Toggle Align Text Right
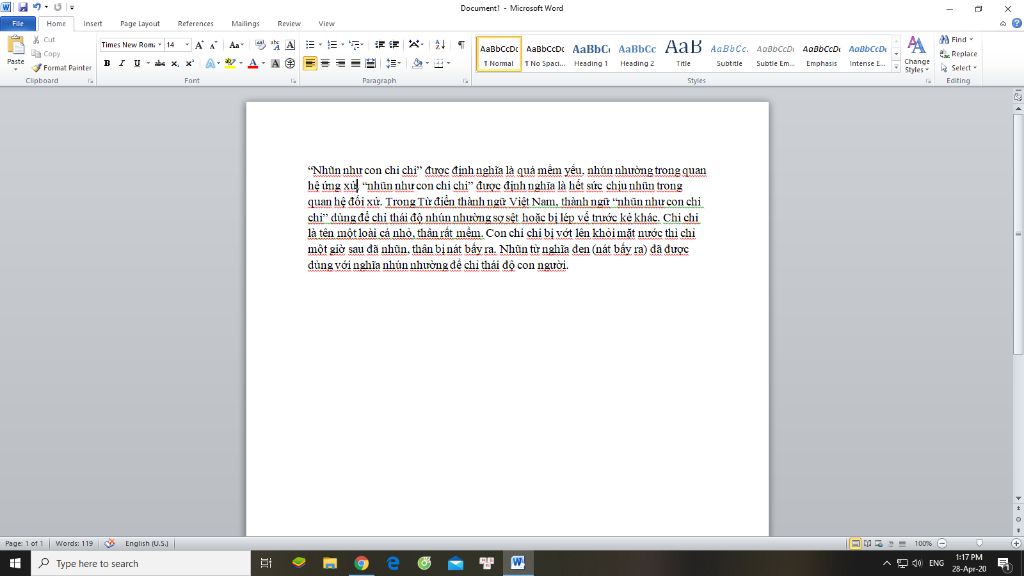Screen dimensions: 1024x576 point(340,63)
